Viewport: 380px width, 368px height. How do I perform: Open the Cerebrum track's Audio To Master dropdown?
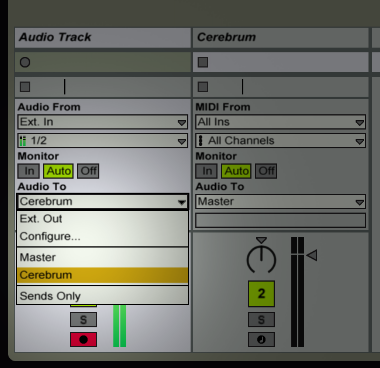(280, 202)
